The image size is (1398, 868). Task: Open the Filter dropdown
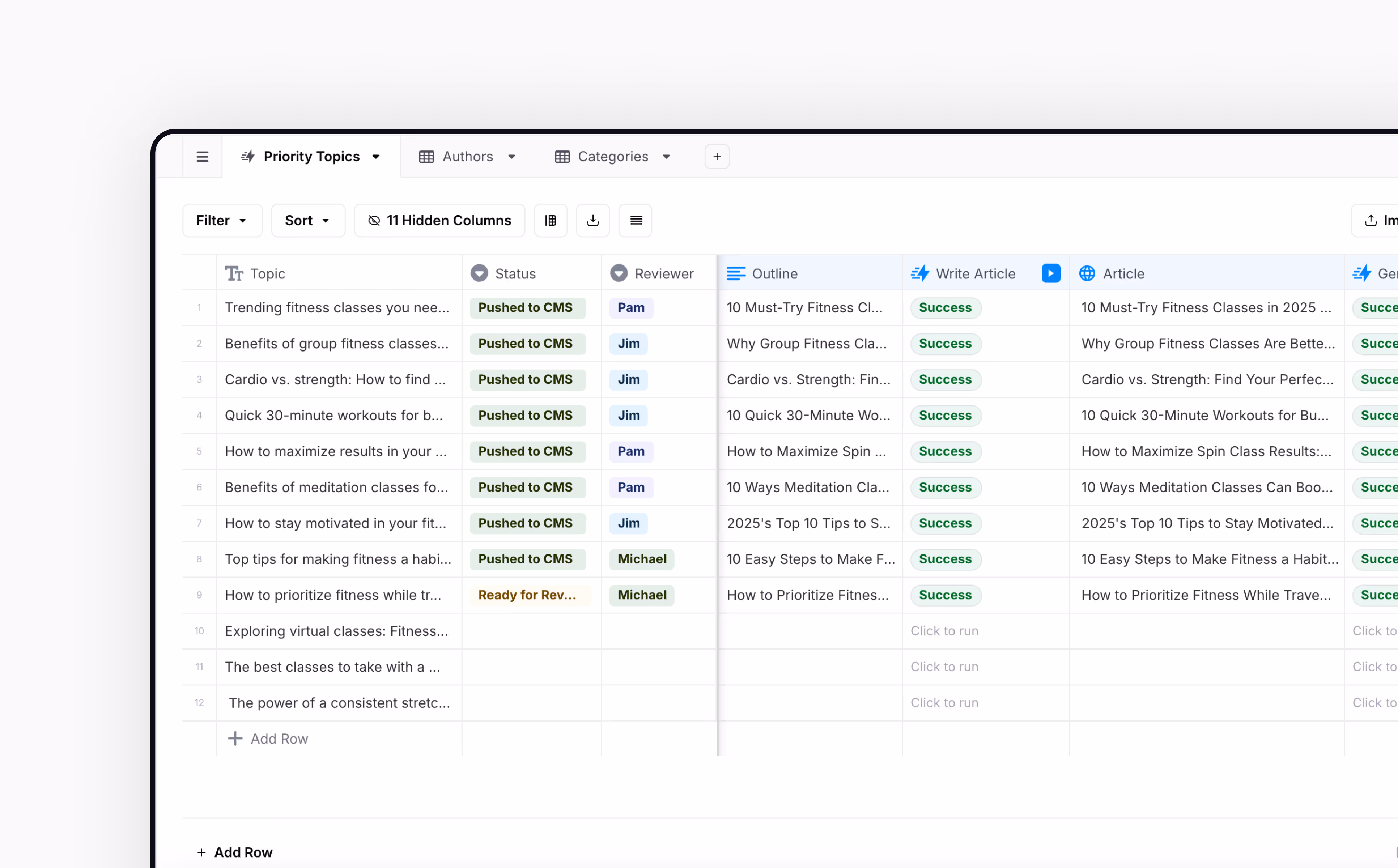coord(222,221)
